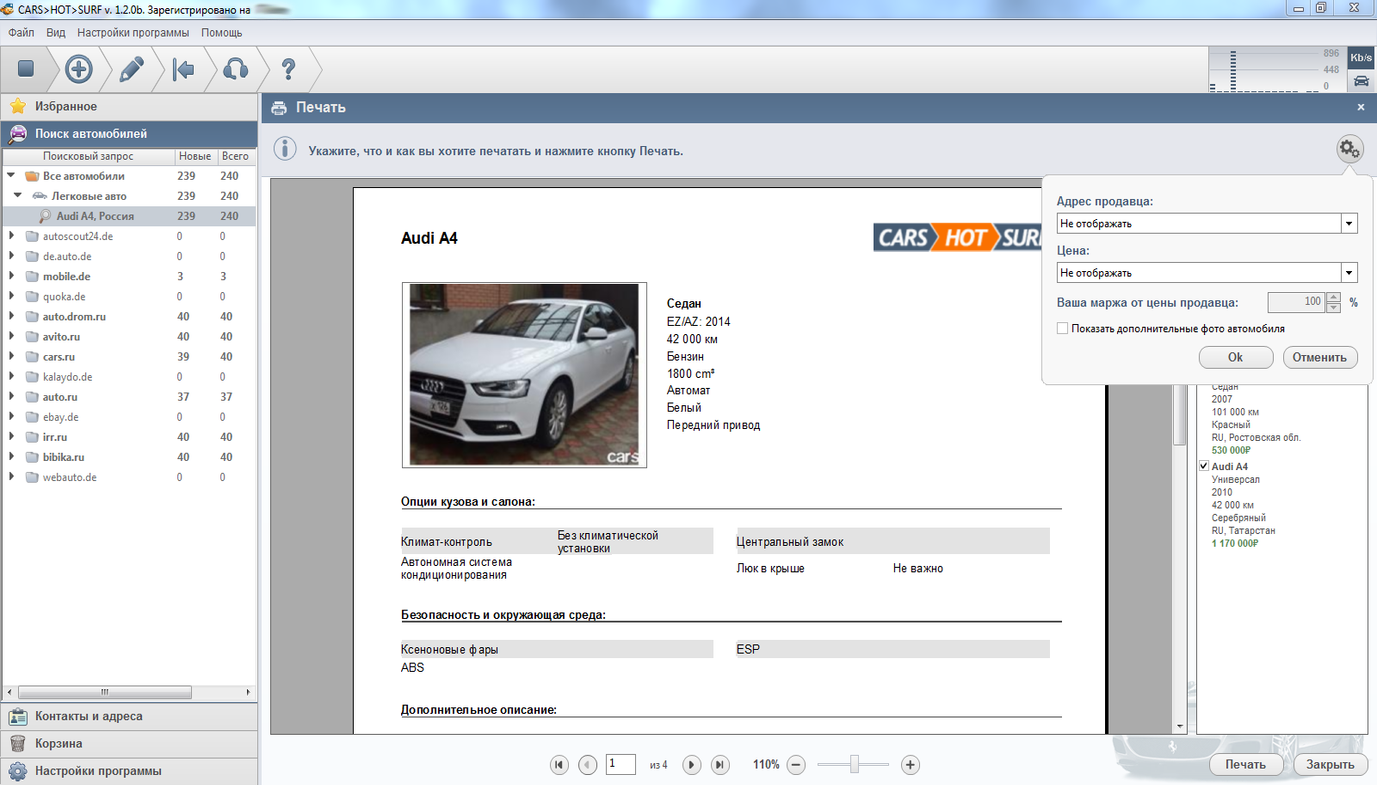Uncheck the Audi A4 Универсал listing checkbox
The image size is (1377, 785).
click(x=1204, y=466)
